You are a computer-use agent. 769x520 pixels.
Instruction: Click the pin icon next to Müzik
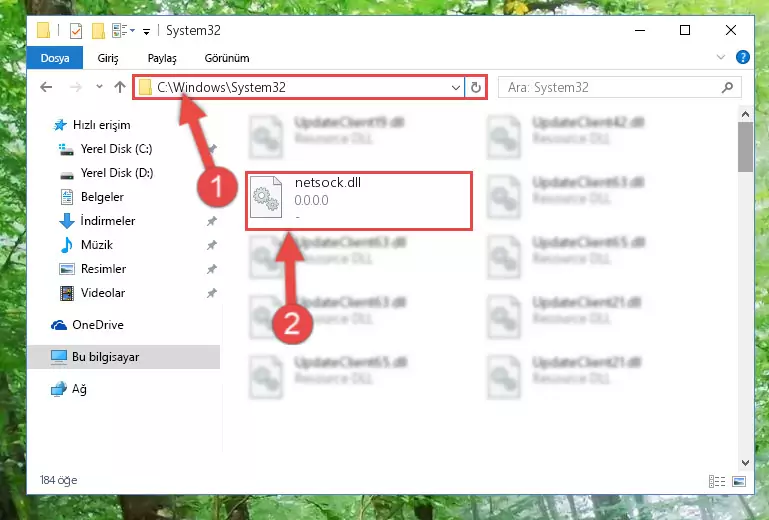211,245
